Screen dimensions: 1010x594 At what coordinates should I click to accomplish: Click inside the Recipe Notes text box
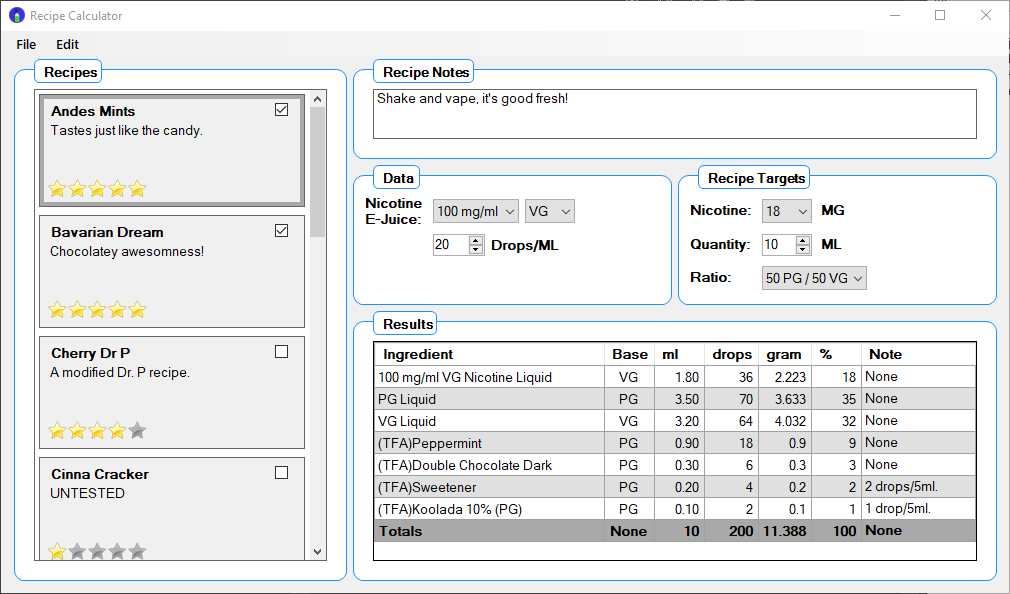674,114
